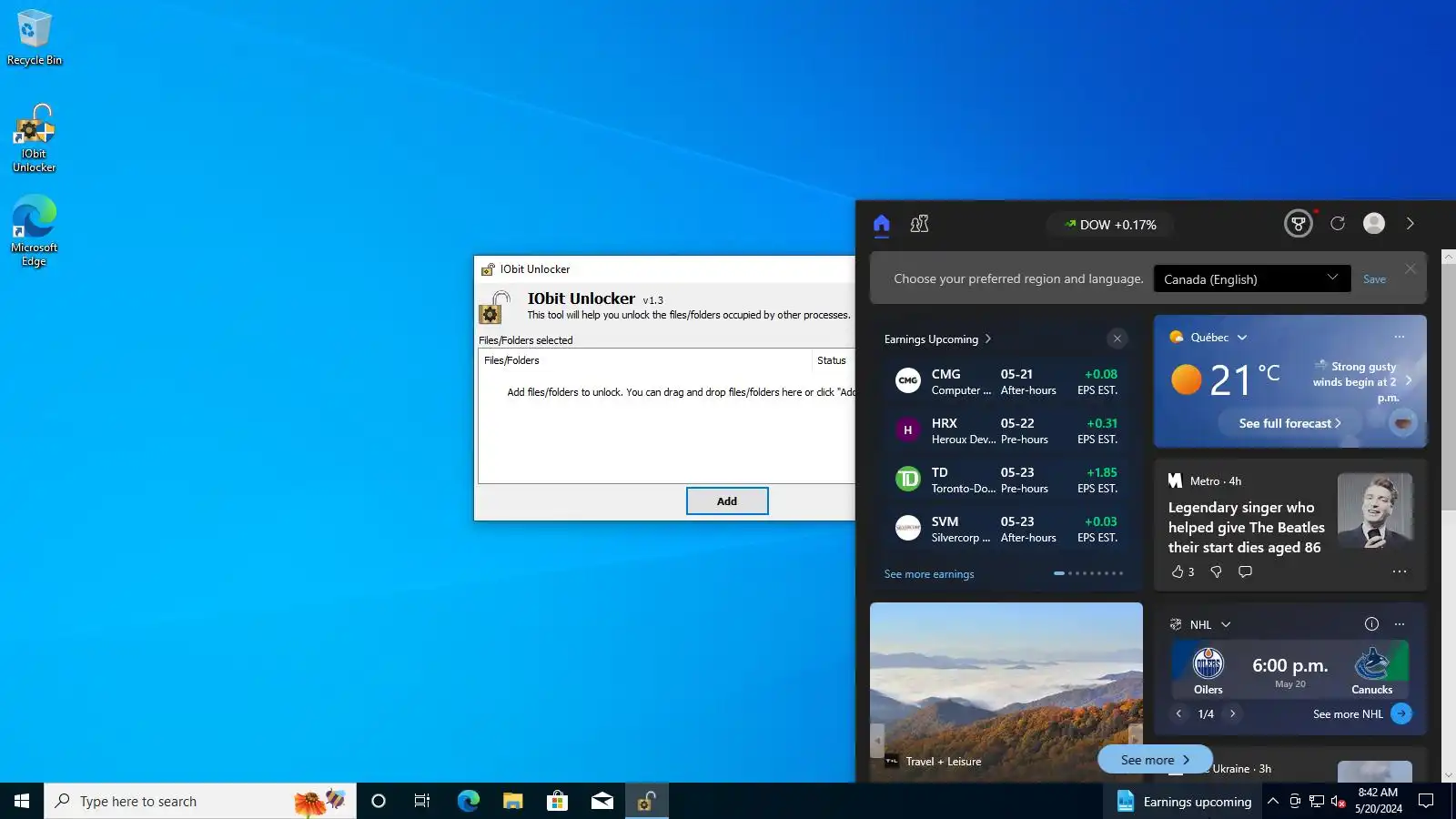Select the HRX Heroux earnings row

coord(1006,430)
